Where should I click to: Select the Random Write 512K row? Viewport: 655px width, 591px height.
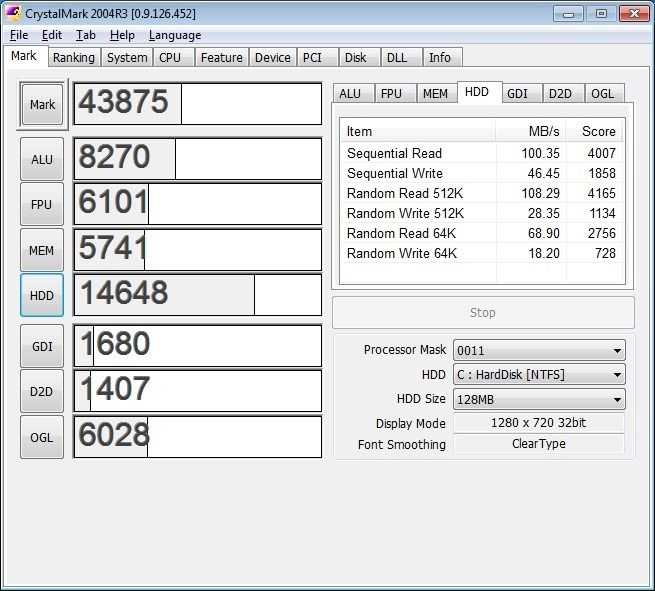[x=482, y=213]
